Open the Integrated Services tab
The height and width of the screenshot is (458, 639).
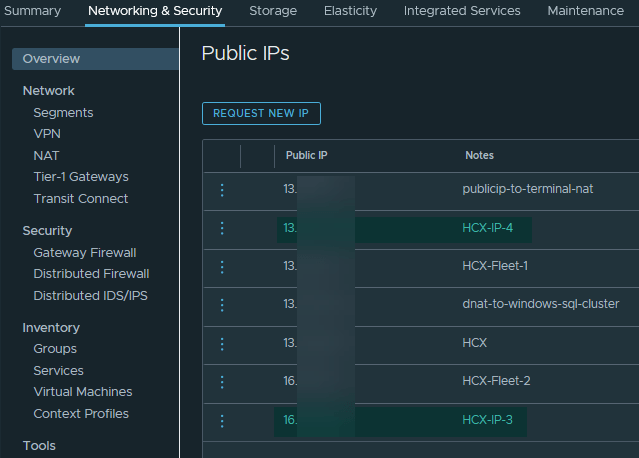(x=462, y=11)
